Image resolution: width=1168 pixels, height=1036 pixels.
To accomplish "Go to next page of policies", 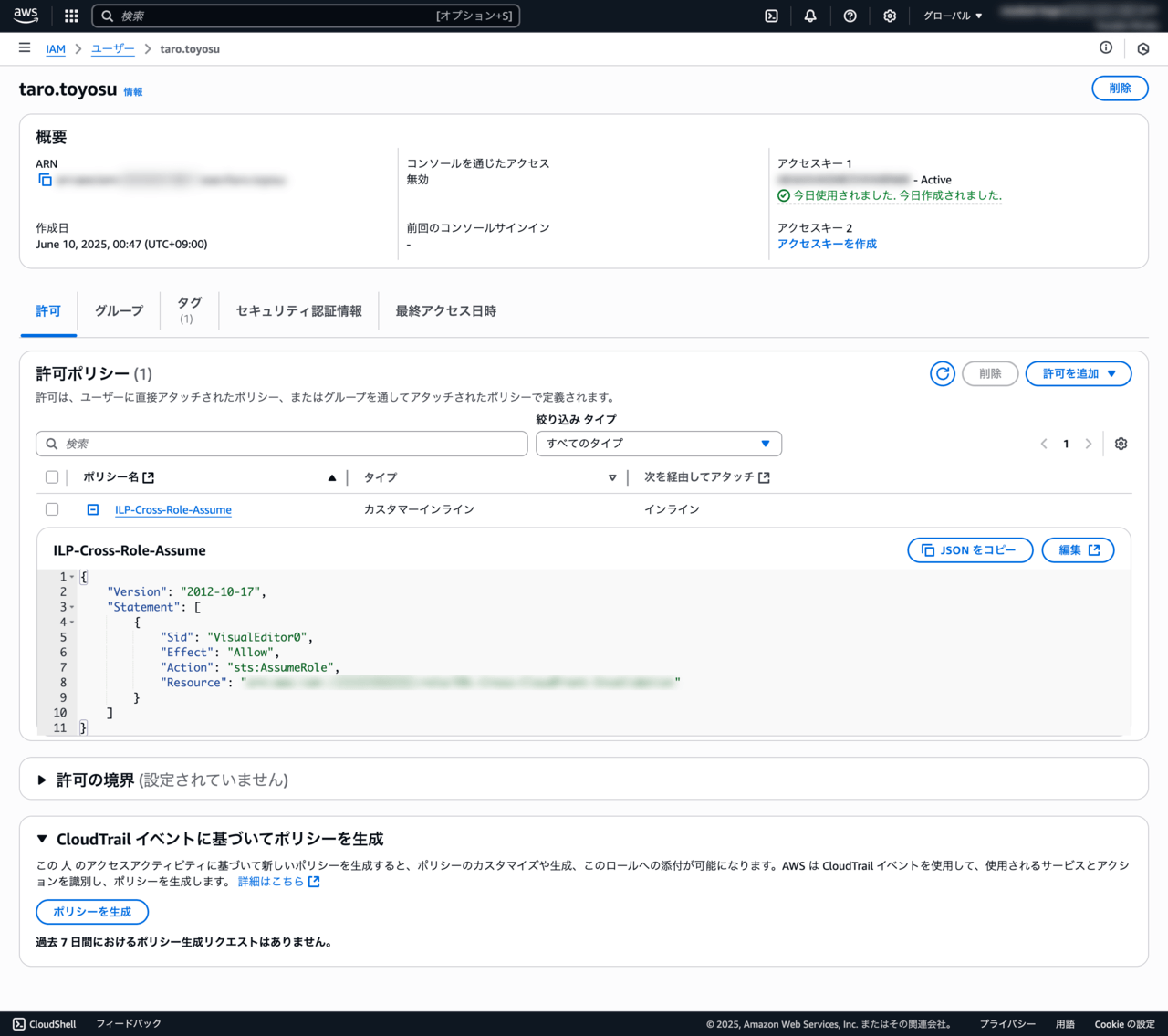I will coord(1089,444).
